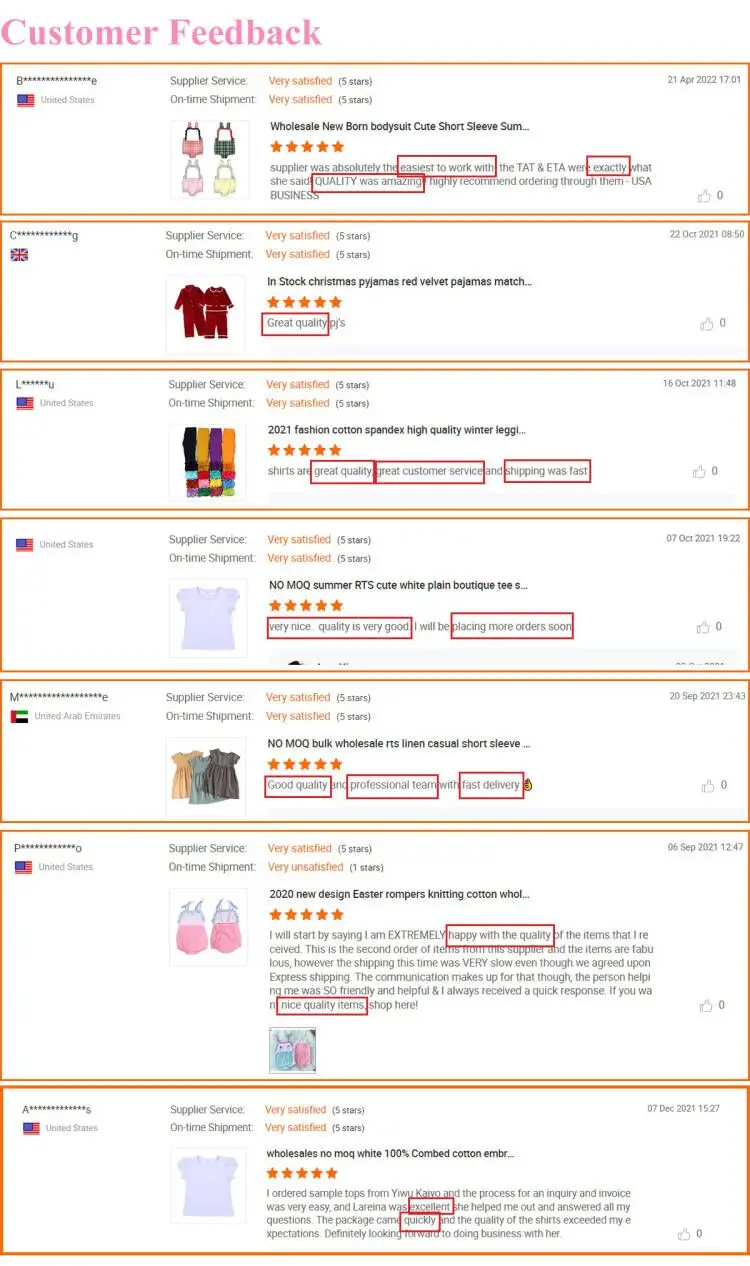
Task: Open pink Easter rompers thumbnail
Action: pyautogui.click(x=208, y=927)
